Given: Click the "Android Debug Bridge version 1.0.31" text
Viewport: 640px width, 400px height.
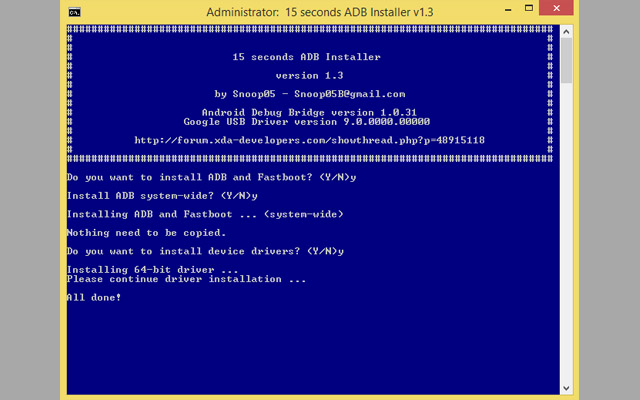Looking at the screenshot, I should click(309, 112).
